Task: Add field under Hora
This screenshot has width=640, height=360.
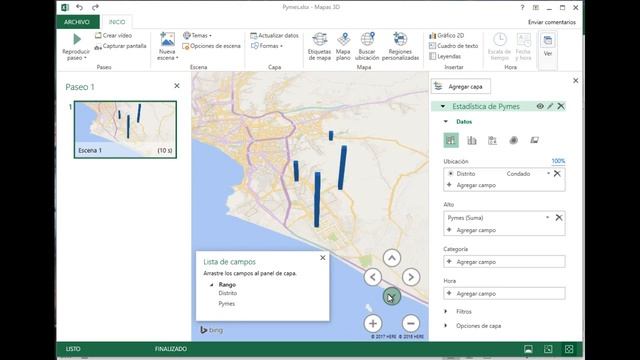Action: pos(504,293)
